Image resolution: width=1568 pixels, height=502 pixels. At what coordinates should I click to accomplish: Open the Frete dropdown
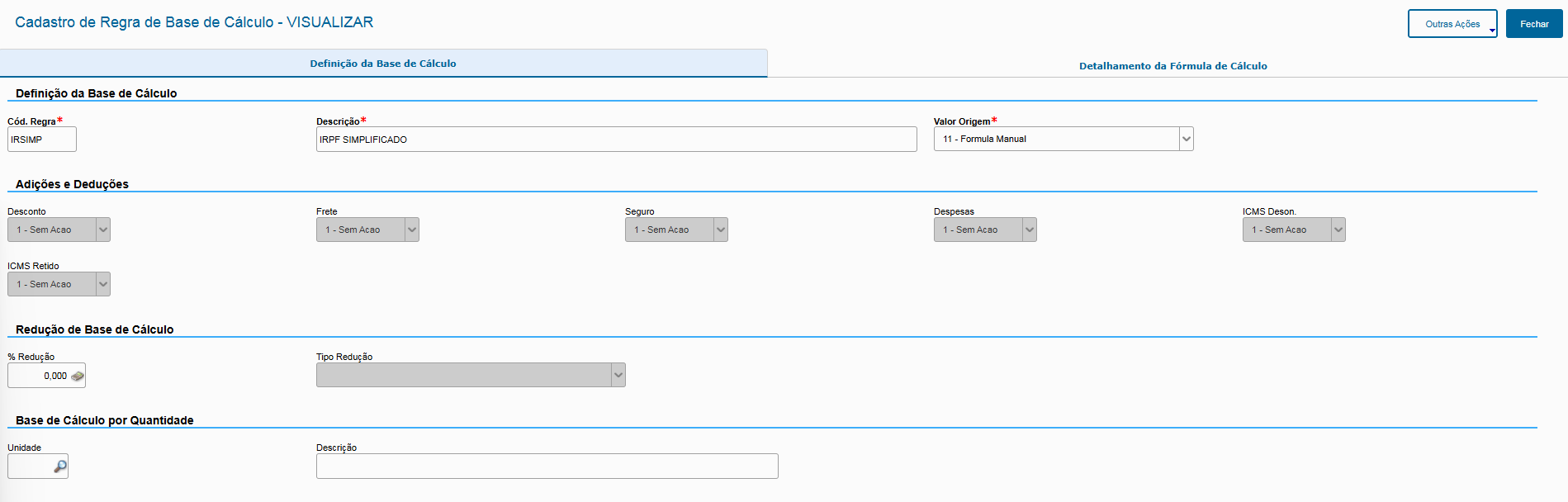click(412, 230)
